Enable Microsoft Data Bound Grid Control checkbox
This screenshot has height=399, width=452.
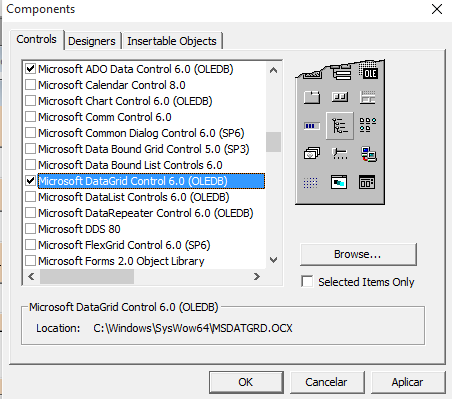[30, 149]
